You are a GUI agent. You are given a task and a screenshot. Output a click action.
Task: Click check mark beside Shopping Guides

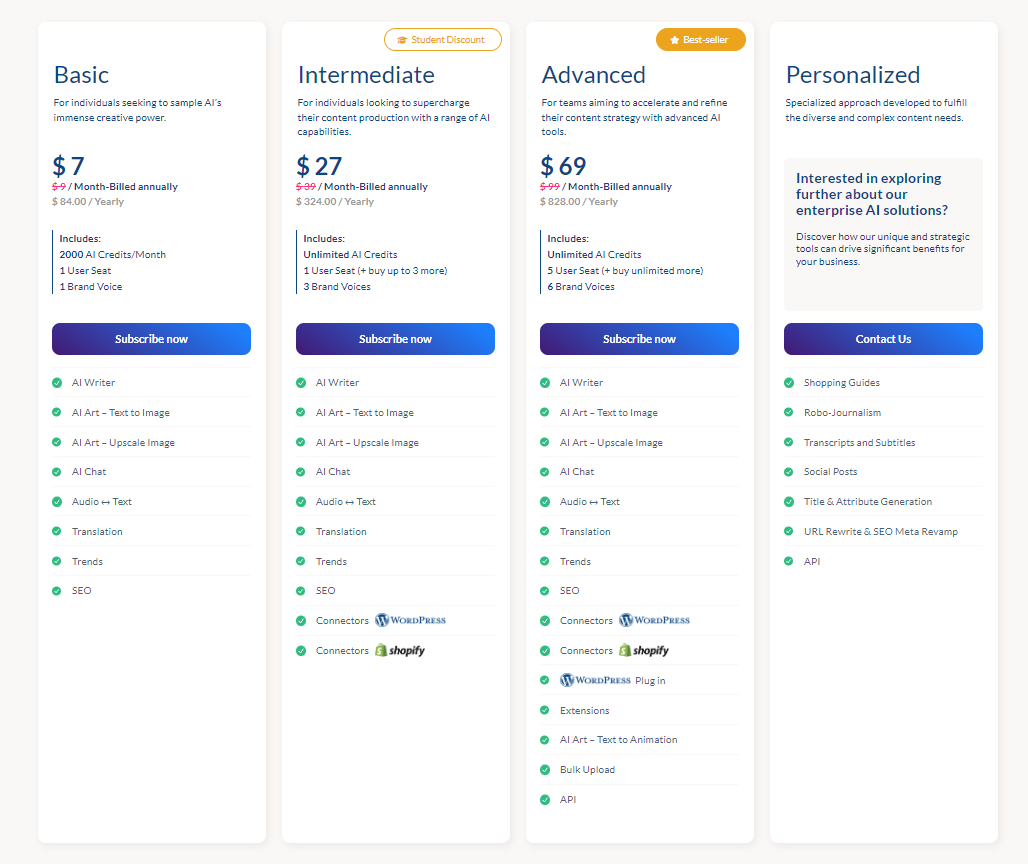click(789, 383)
